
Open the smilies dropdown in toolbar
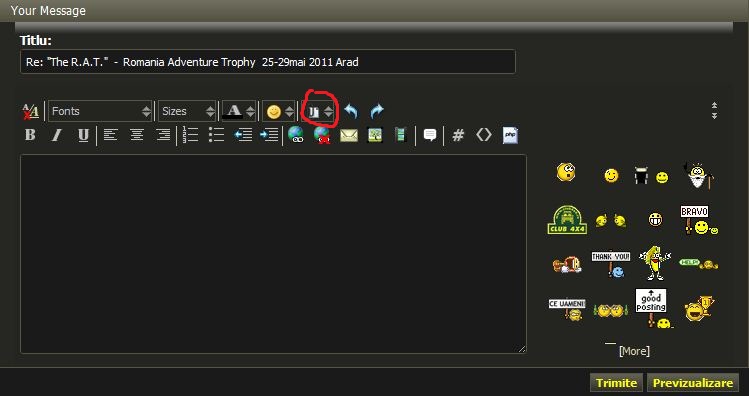pyautogui.click(x=278, y=112)
